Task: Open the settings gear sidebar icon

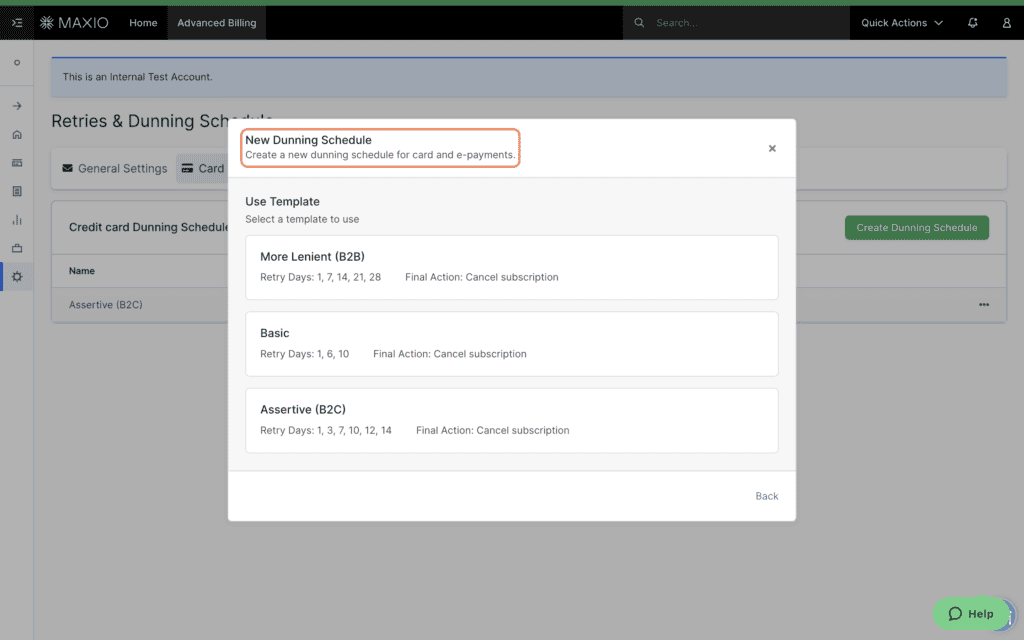Action: 17,277
